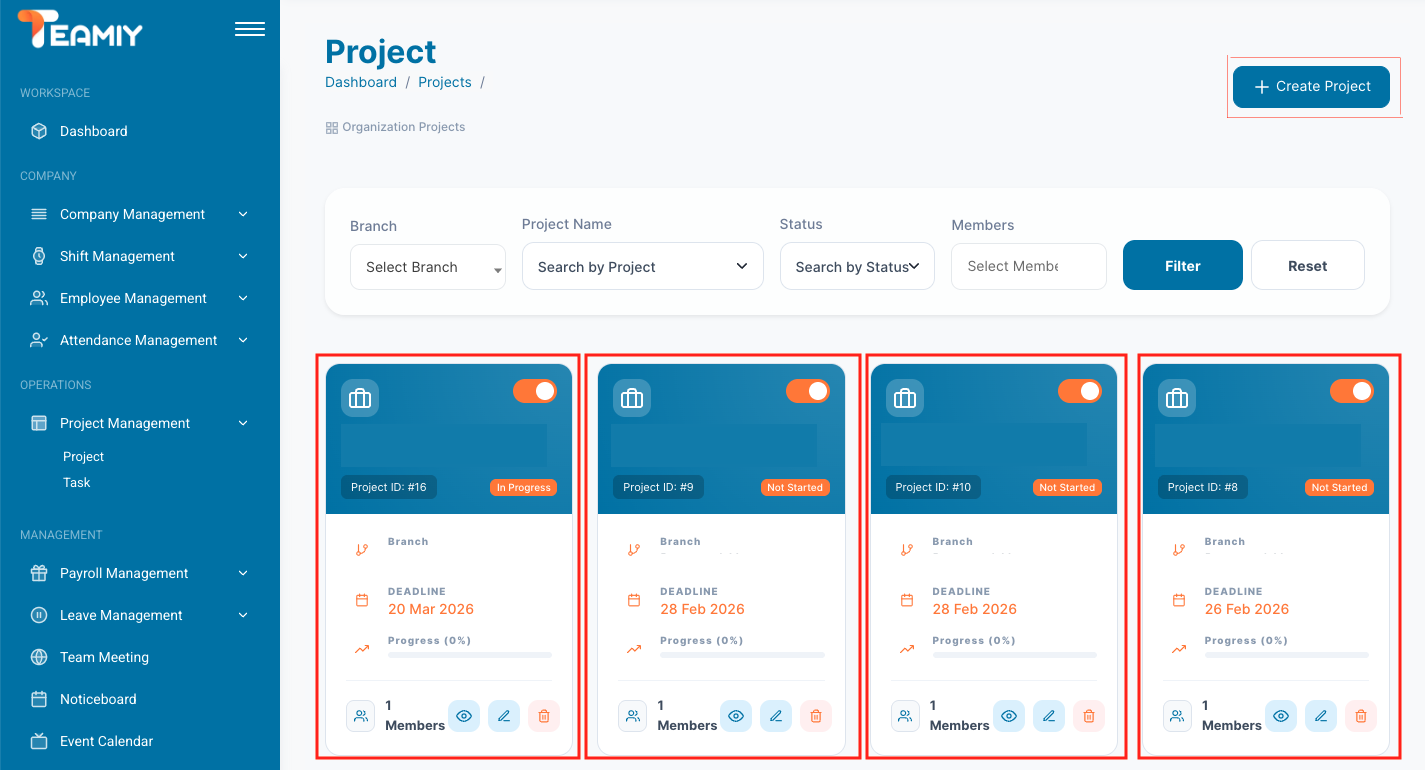Click the Create Project button
This screenshot has width=1425, height=770.
pos(1311,87)
